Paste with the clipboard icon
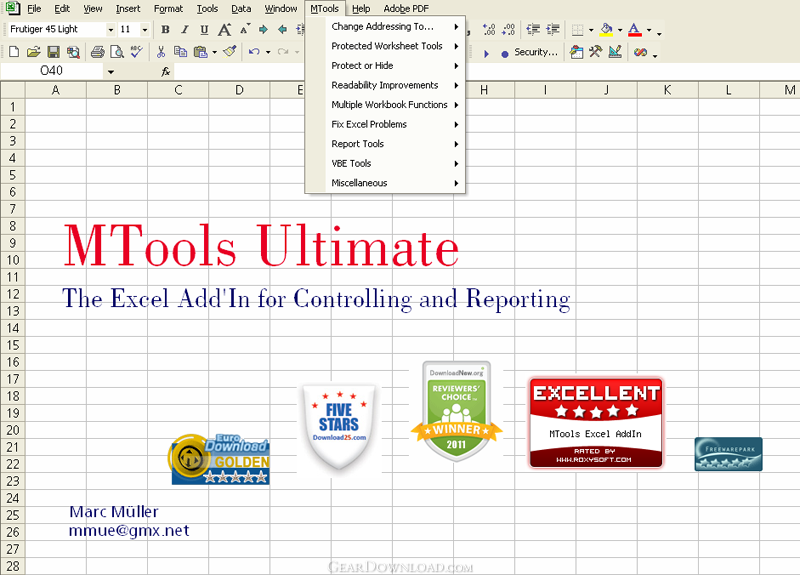Screen dimensions: 800x575 point(201,52)
